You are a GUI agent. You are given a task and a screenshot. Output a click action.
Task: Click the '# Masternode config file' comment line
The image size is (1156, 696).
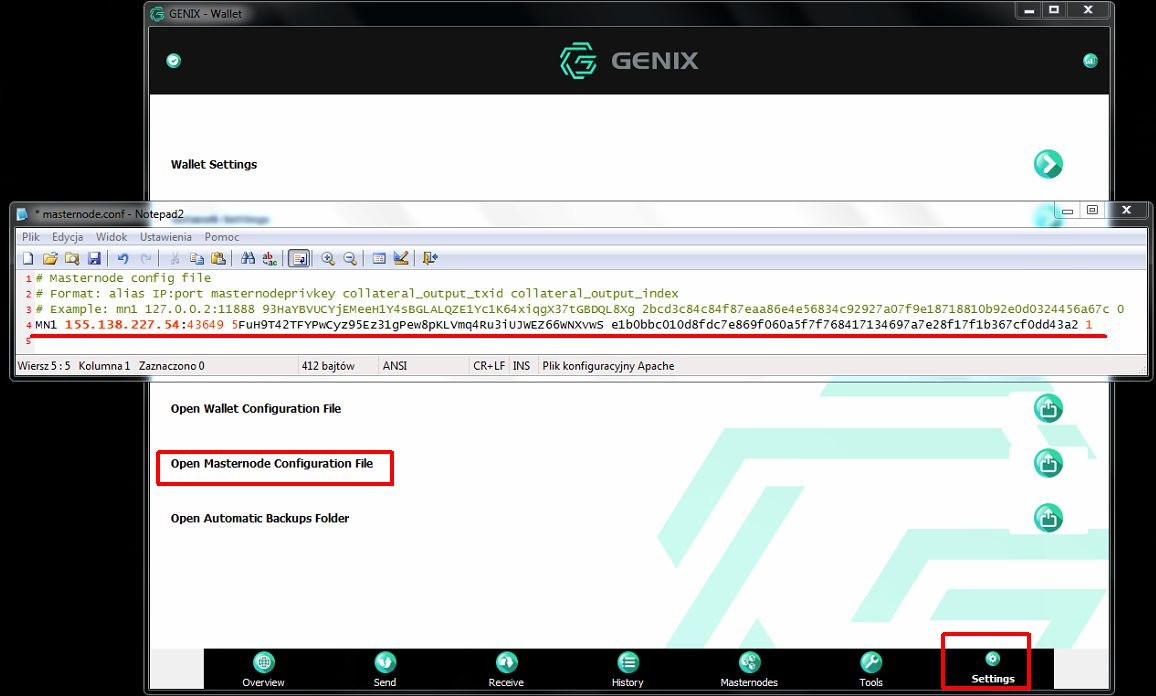pos(123,278)
